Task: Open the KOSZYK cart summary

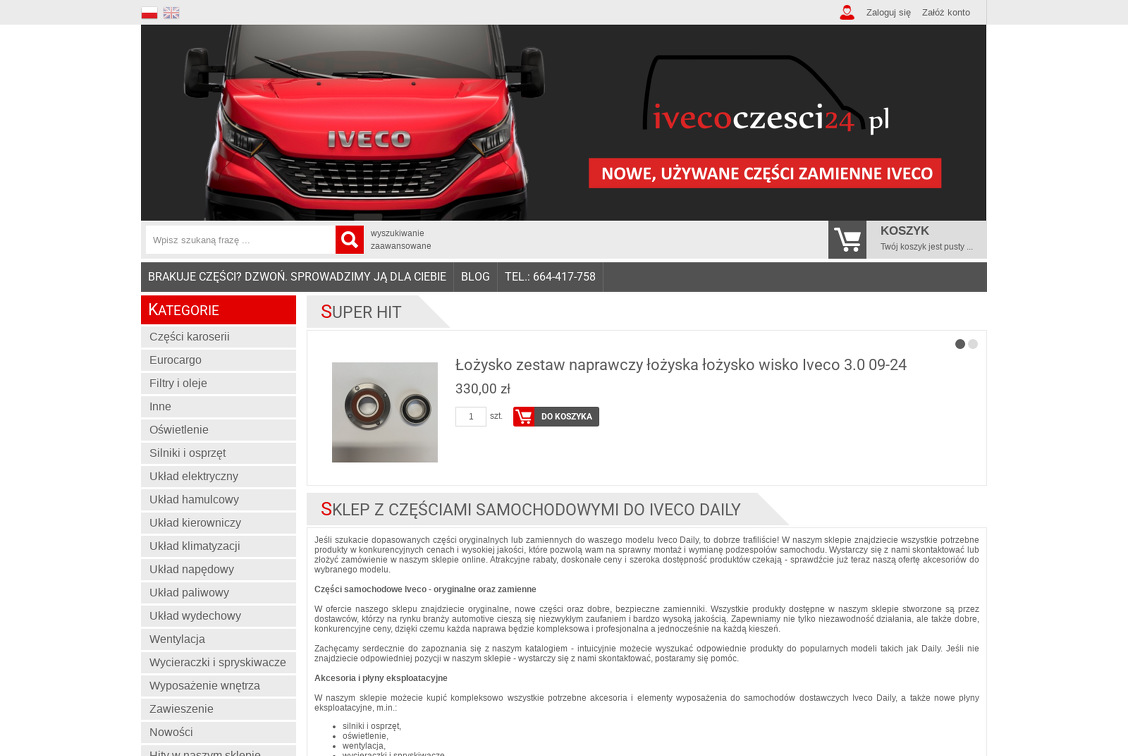Action: 926,239
